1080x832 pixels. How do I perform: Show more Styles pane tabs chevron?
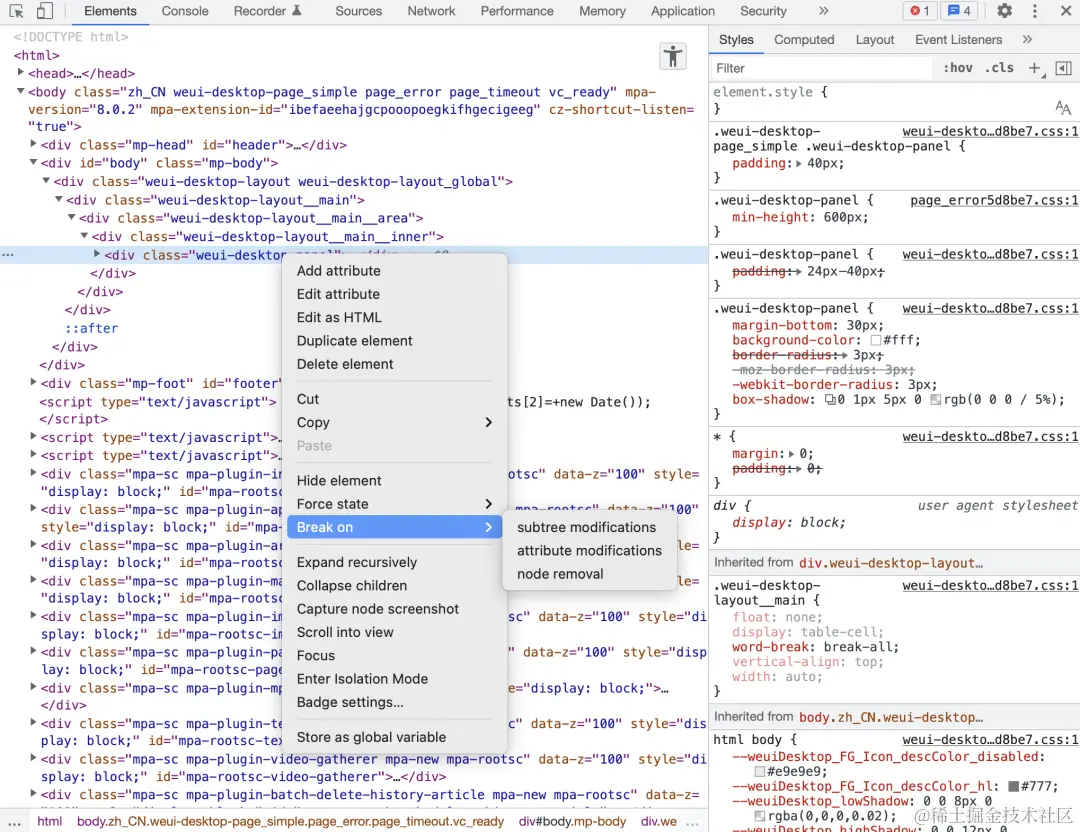click(1027, 39)
